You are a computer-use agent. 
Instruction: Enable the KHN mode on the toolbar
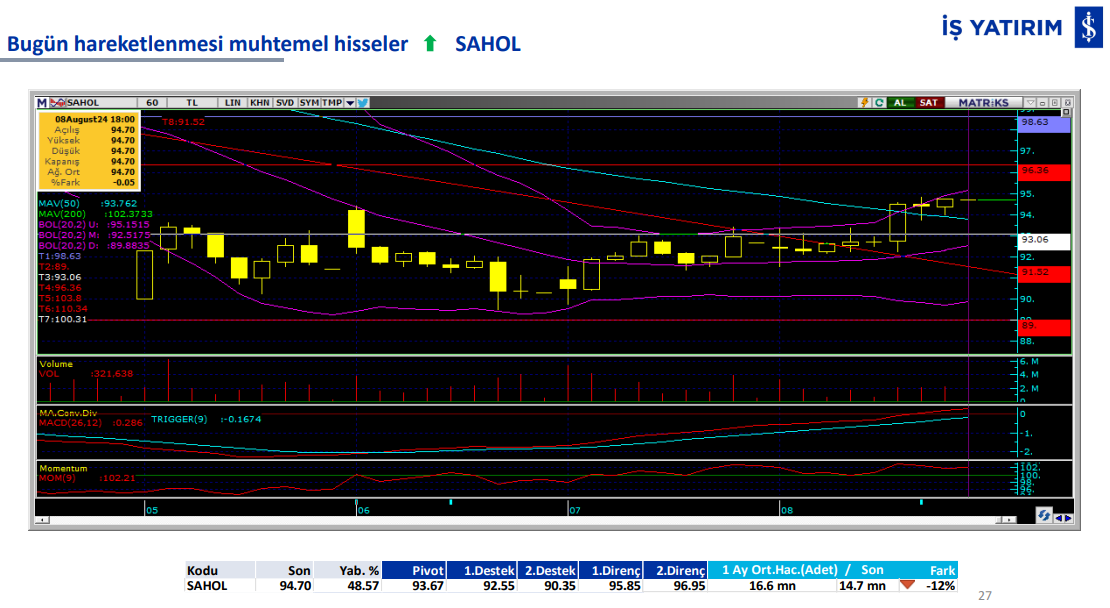click(x=261, y=102)
